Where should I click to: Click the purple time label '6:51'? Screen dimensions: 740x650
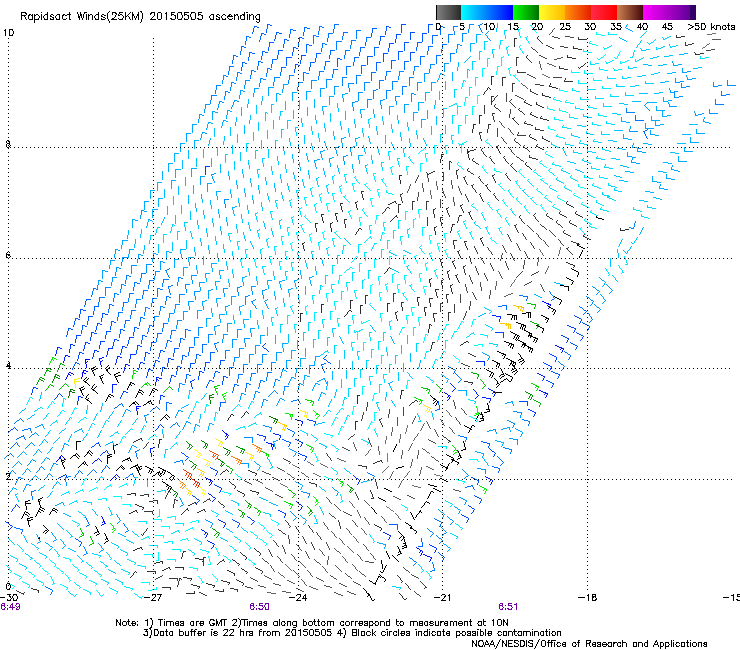click(508, 607)
